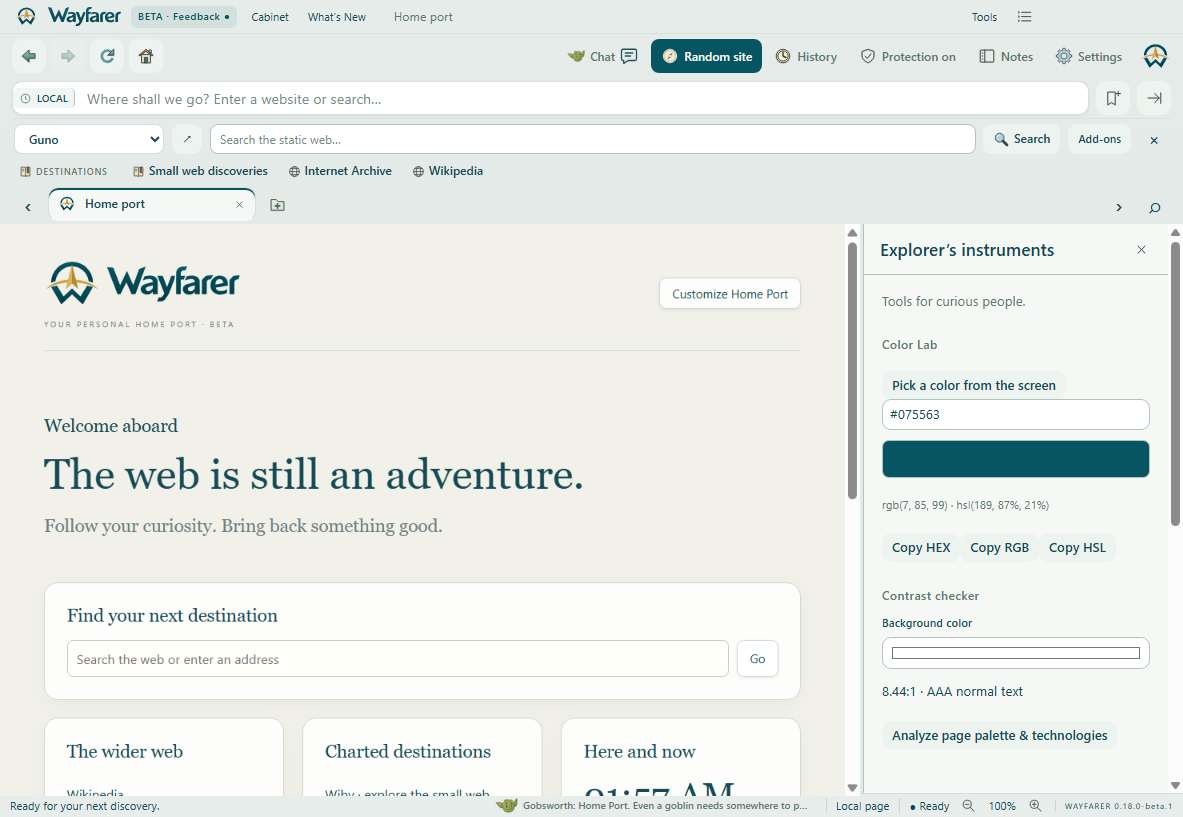Select the Home port tab
The height and width of the screenshot is (817, 1183).
(x=152, y=204)
